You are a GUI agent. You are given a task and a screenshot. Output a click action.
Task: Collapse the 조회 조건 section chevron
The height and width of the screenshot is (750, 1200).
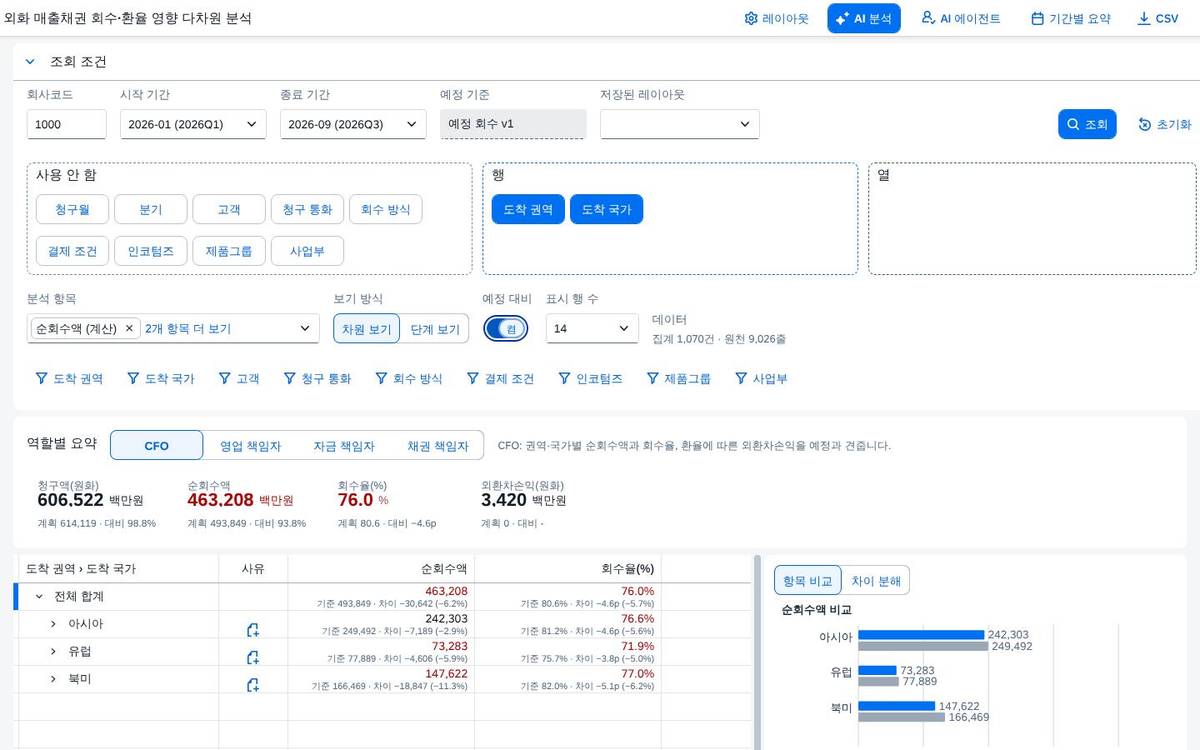pyautogui.click(x=30, y=61)
